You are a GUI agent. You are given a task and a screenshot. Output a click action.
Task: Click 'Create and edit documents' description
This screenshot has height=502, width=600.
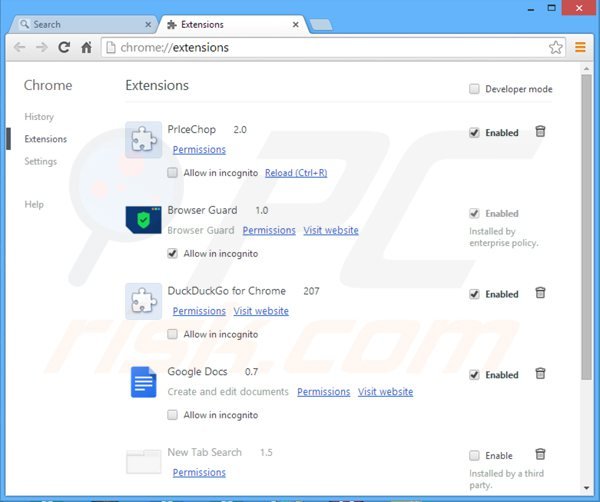click(x=228, y=392)
